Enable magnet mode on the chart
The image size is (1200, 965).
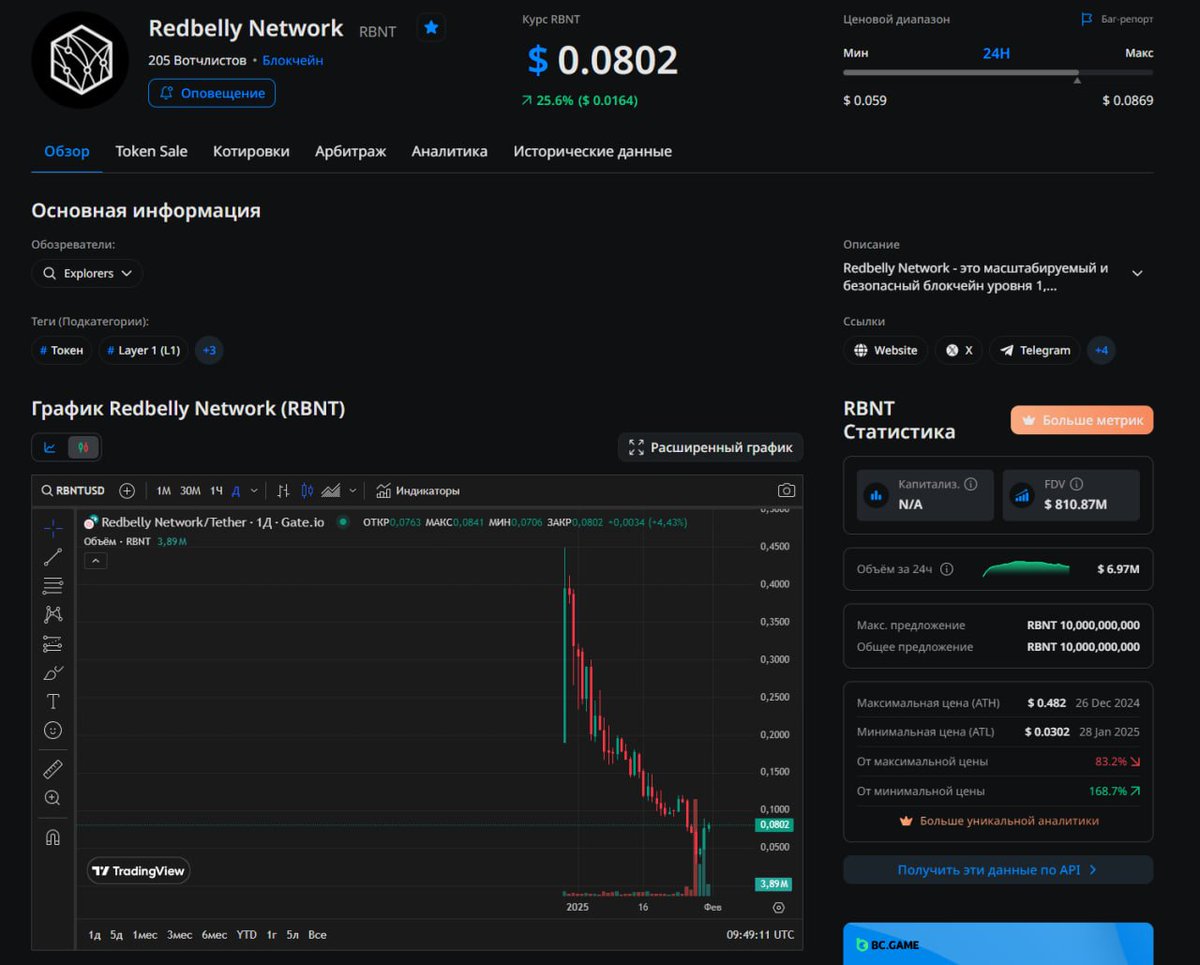tap(53, 837)
